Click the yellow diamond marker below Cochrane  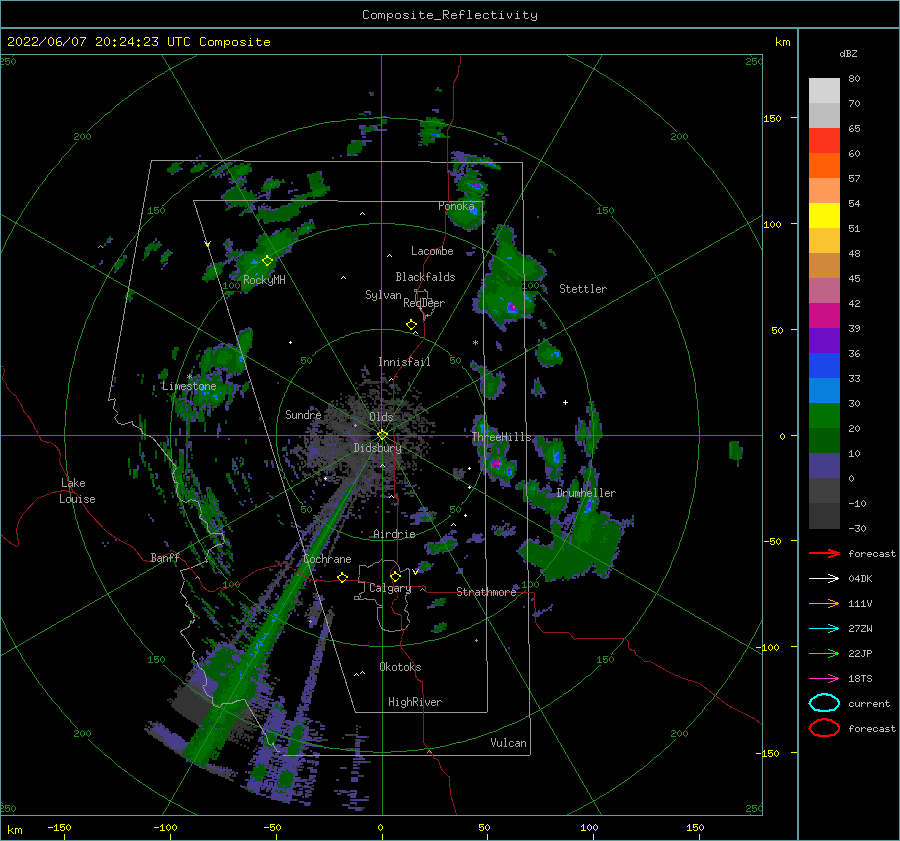[x=342, y=577]
